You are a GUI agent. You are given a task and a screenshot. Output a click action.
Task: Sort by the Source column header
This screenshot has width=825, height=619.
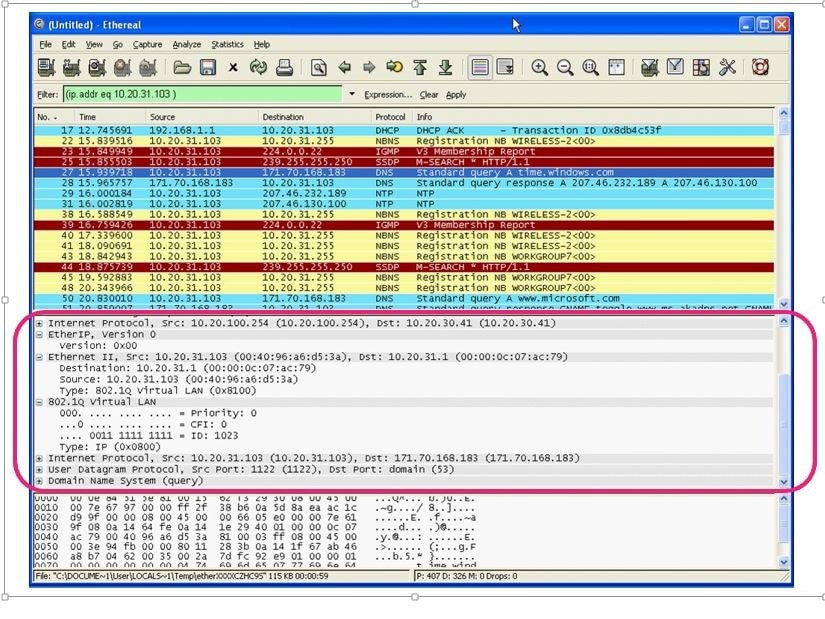(202, 117)
